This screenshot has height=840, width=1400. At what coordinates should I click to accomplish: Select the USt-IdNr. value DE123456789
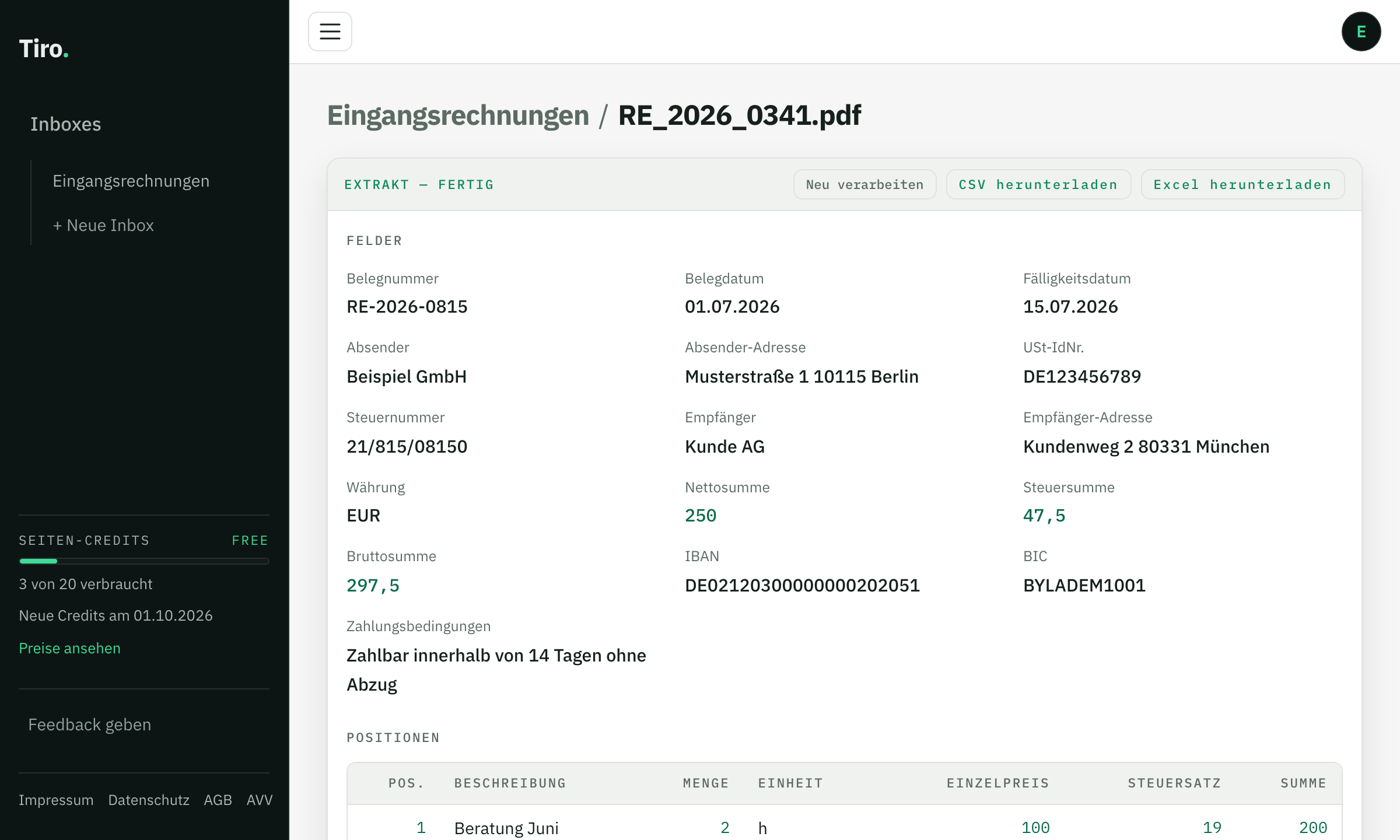click(x=1082, y=377)
